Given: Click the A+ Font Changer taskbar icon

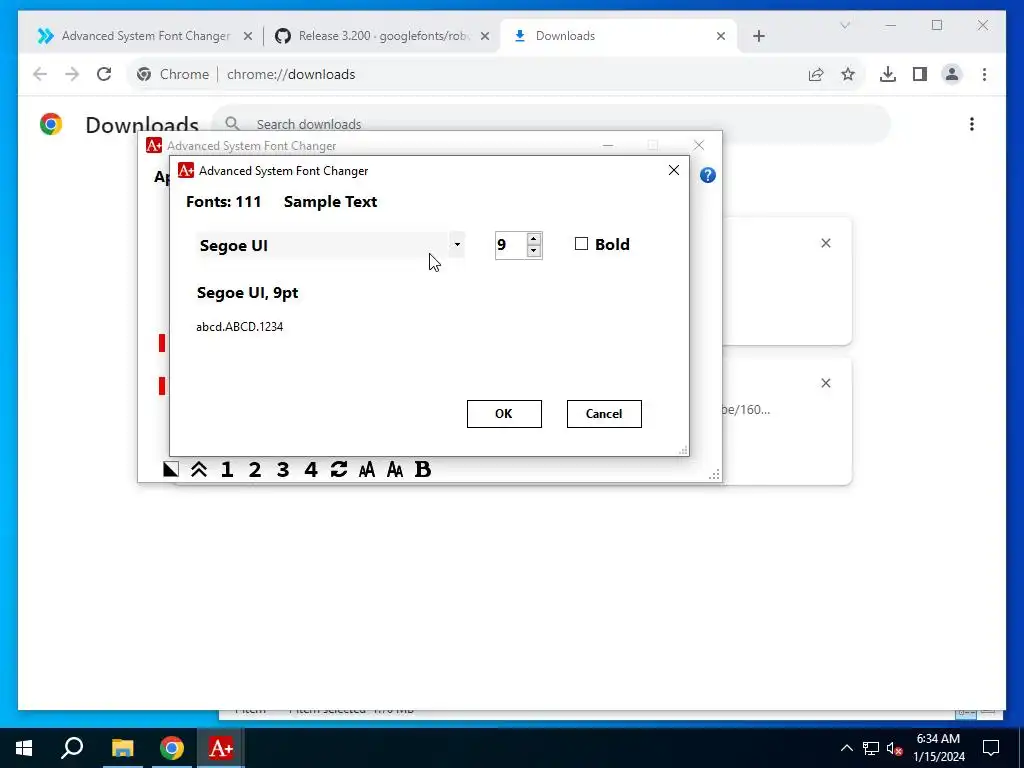Looking at the screenshot, I should tap(221, 748).
